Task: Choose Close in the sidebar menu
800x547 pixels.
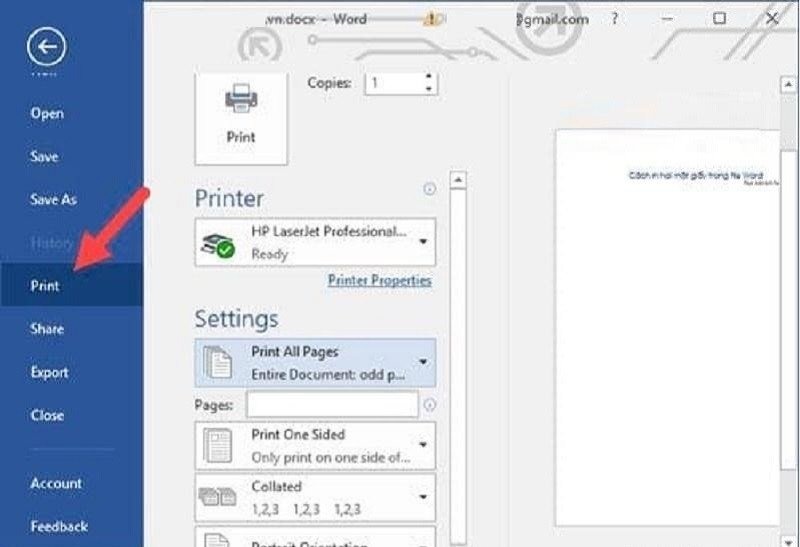Action: [x=47, y=415]
